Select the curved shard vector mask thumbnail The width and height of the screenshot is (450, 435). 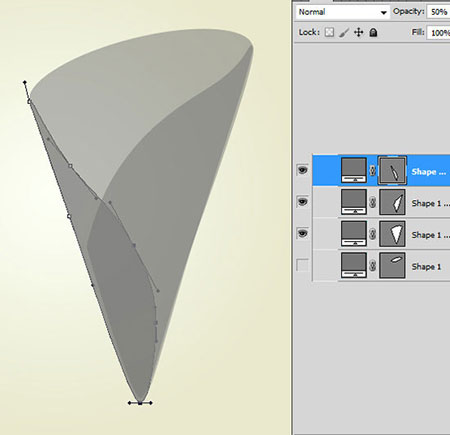coord(392,202)
